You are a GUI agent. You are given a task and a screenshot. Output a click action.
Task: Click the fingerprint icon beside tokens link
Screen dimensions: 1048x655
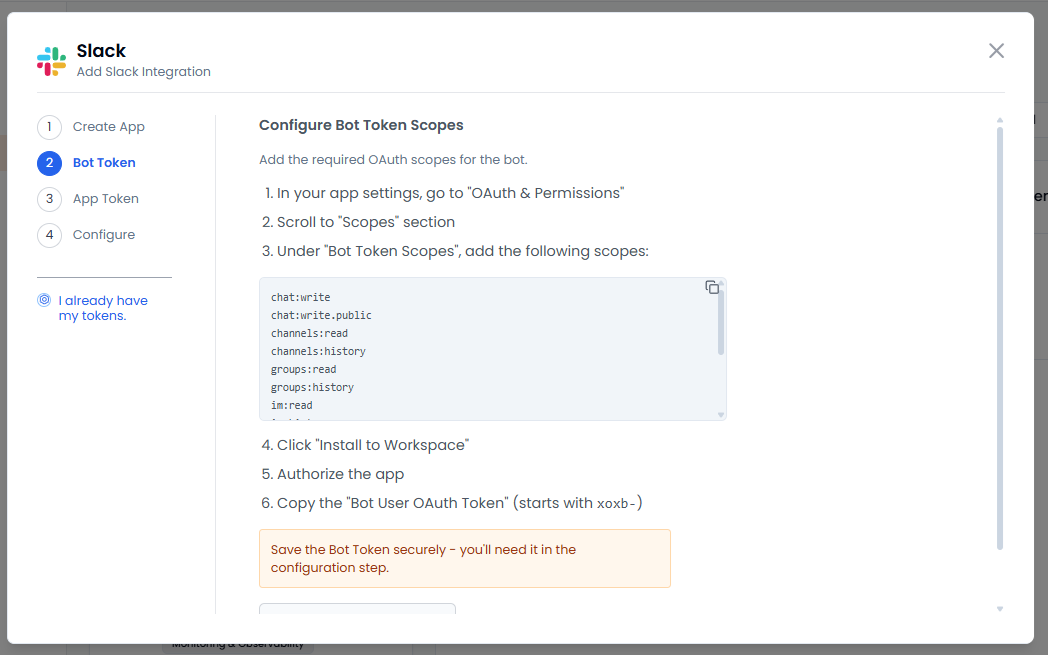coord(44,300)
